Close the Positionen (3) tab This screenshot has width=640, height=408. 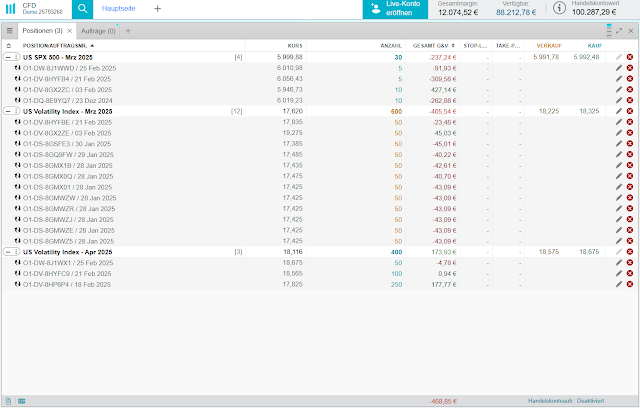click(x=69, y=31)
